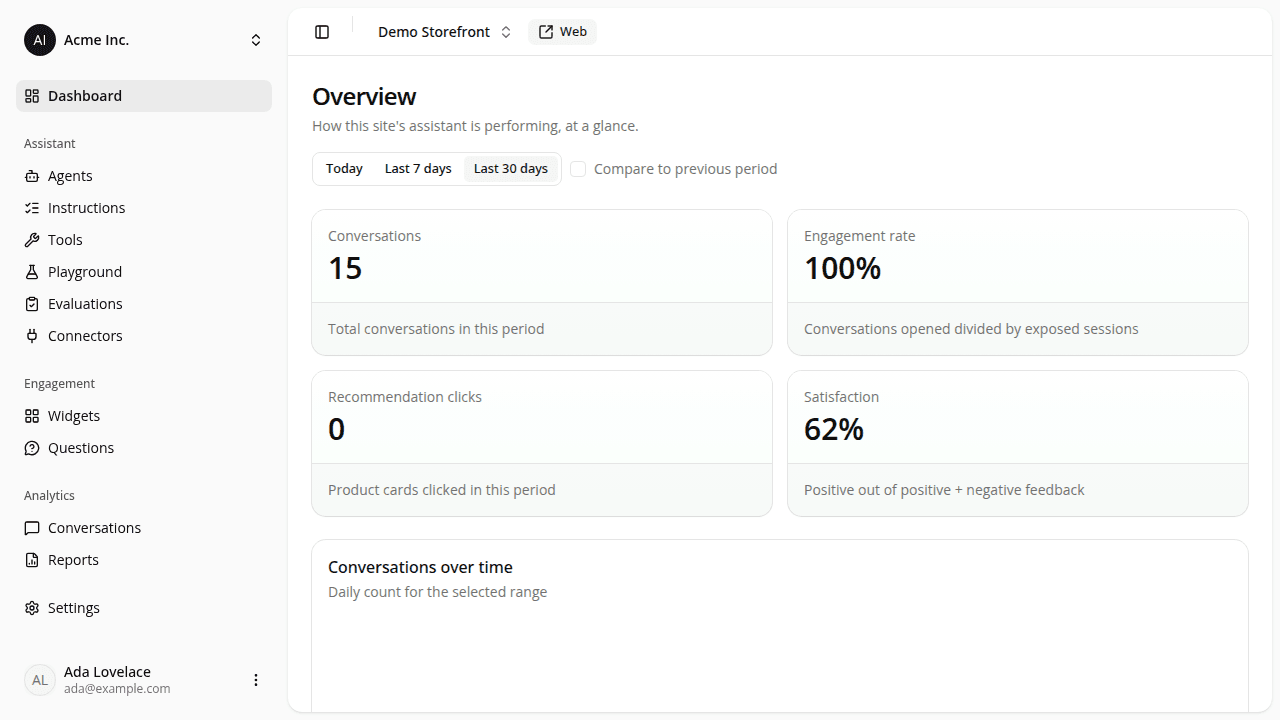Click 'Total conversations in this period' caption
The height and width of the screenshot is (720, 1280).
coord(436,329)
